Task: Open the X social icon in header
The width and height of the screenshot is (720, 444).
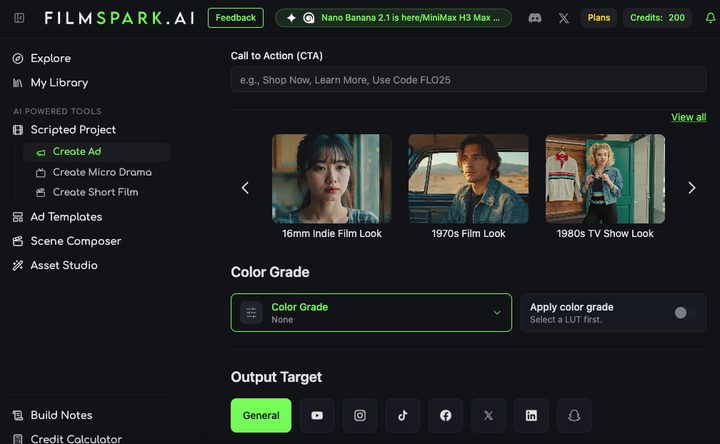Action: tap(563, 18)
